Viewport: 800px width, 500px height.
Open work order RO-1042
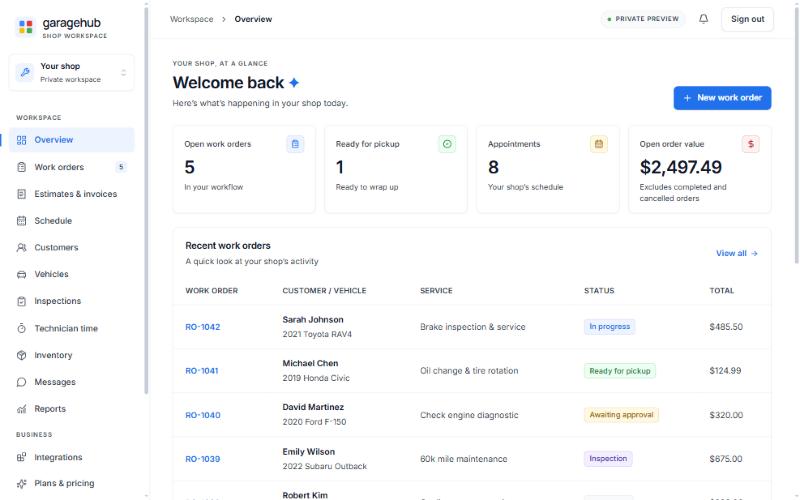click(x=203, y=327)
